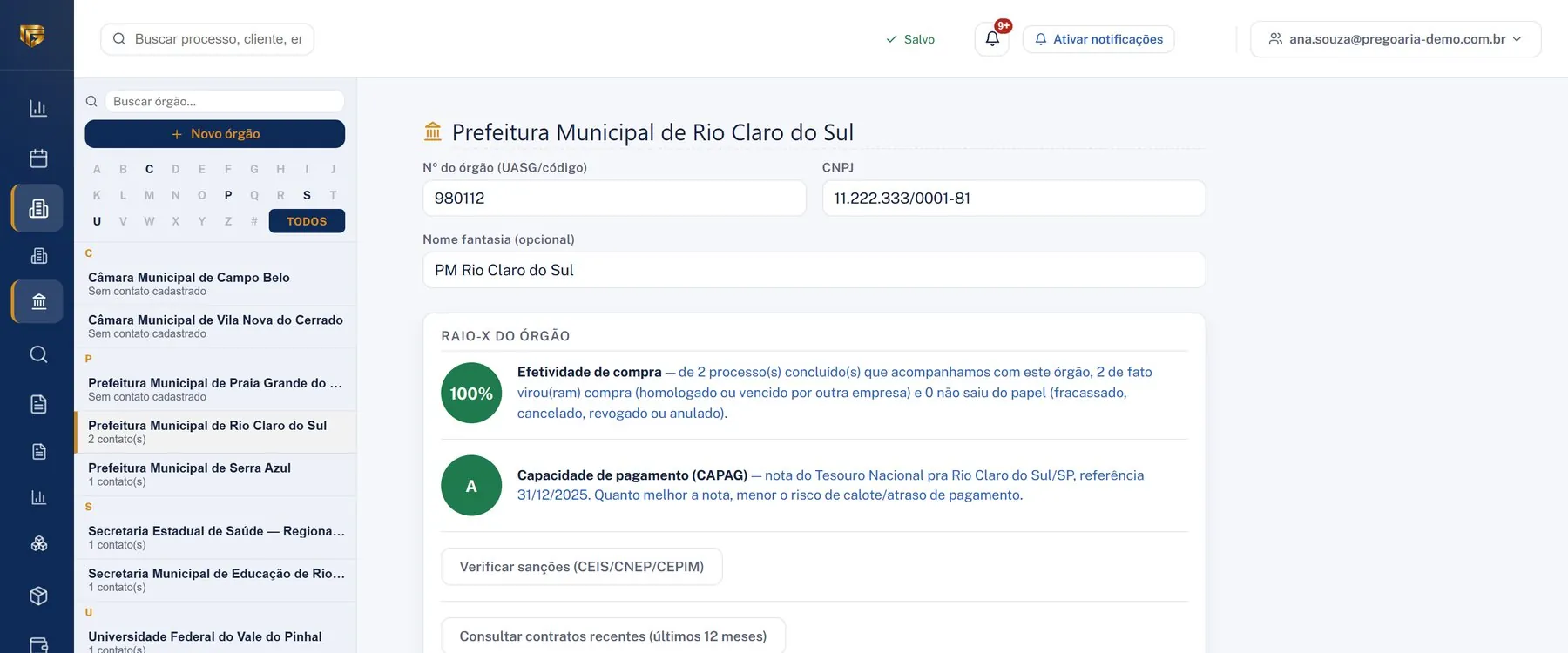
Task: Select the government bank sidebar icon
Action: [x=38, y=301]
